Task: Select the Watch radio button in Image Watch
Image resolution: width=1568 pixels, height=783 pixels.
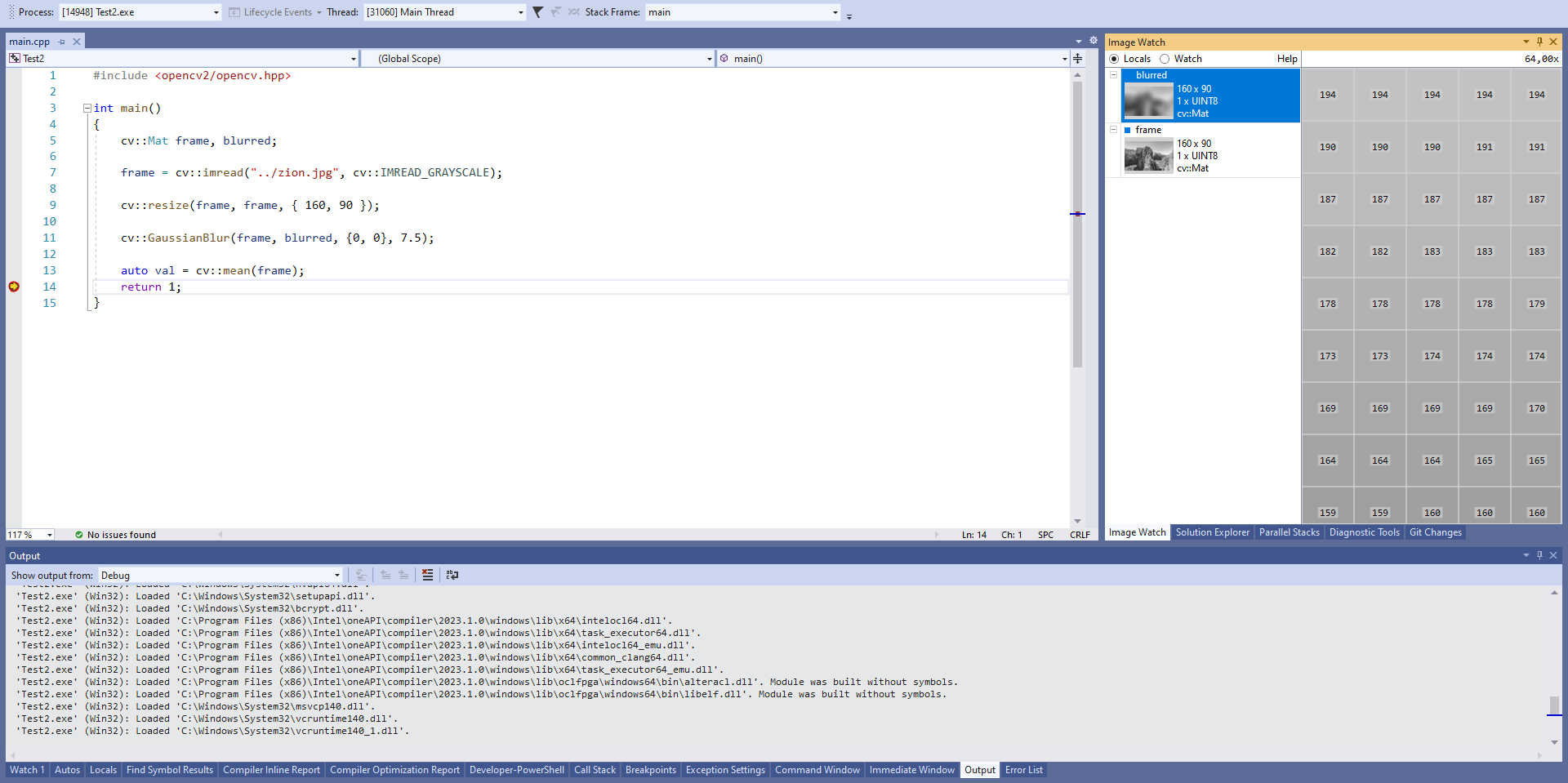Action: click(x=1164, y=59)
